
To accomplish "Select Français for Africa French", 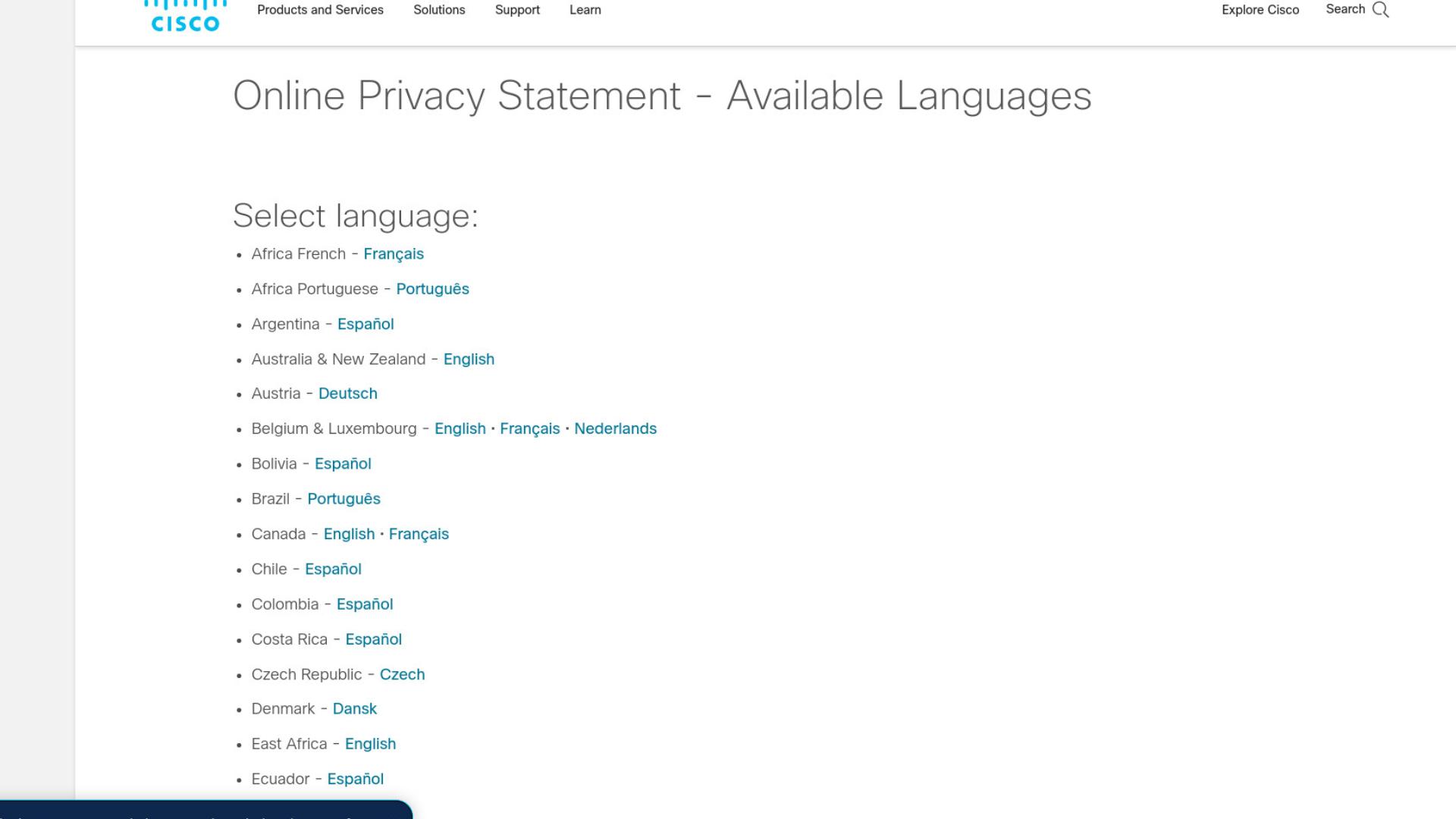I will tap(394, 254).
